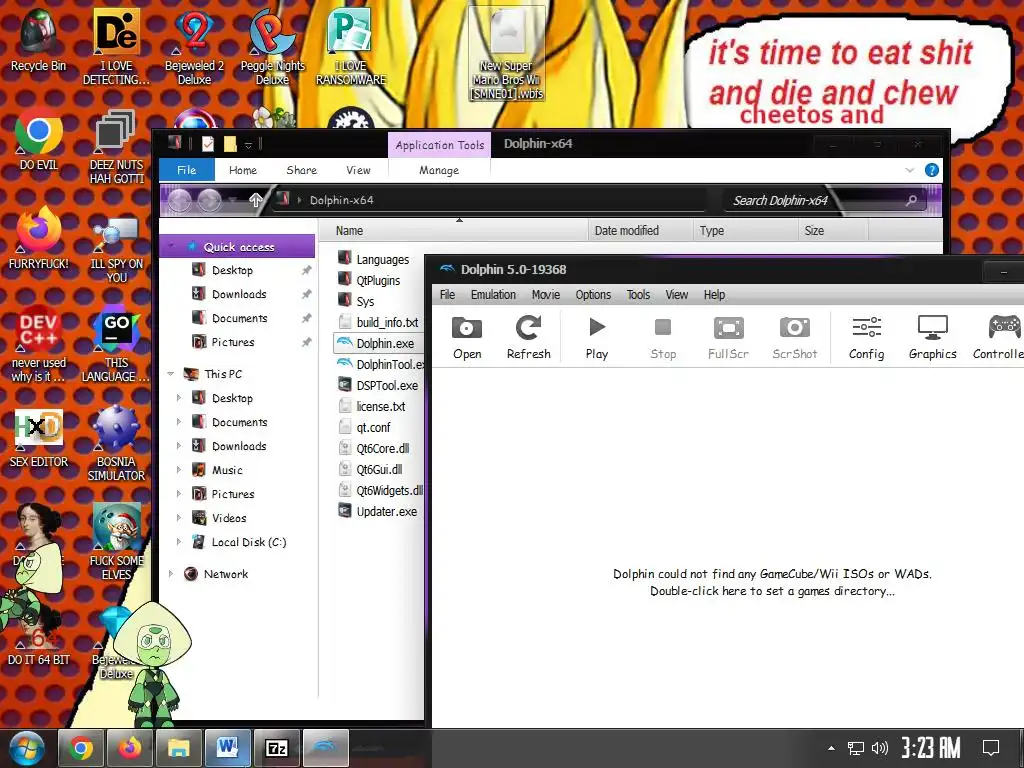Expand Videos under This PC

[178, 517]
